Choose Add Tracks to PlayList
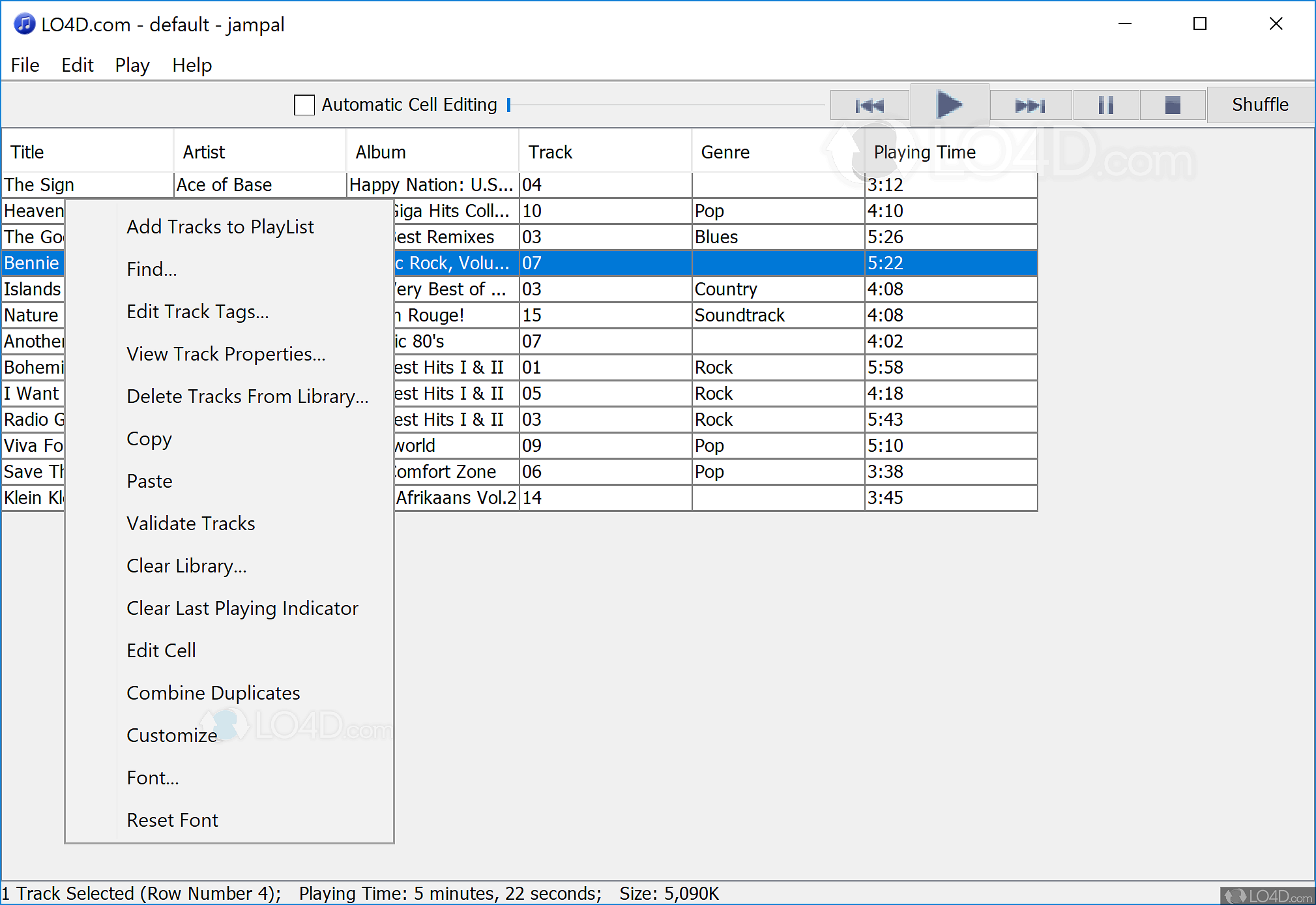This screenshot has height=905, width=1316. (x=220, y=227)
